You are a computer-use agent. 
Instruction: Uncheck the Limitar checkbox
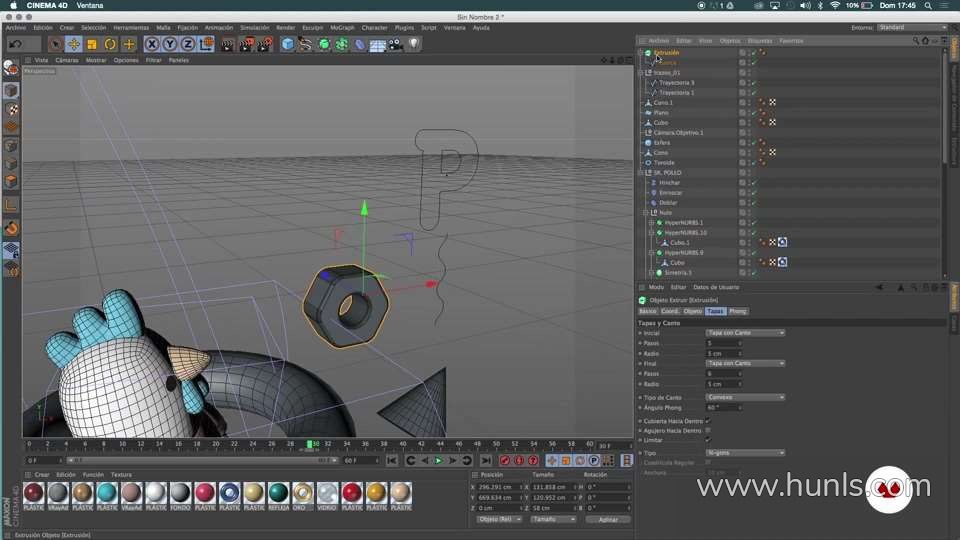(x=708, y=439)
